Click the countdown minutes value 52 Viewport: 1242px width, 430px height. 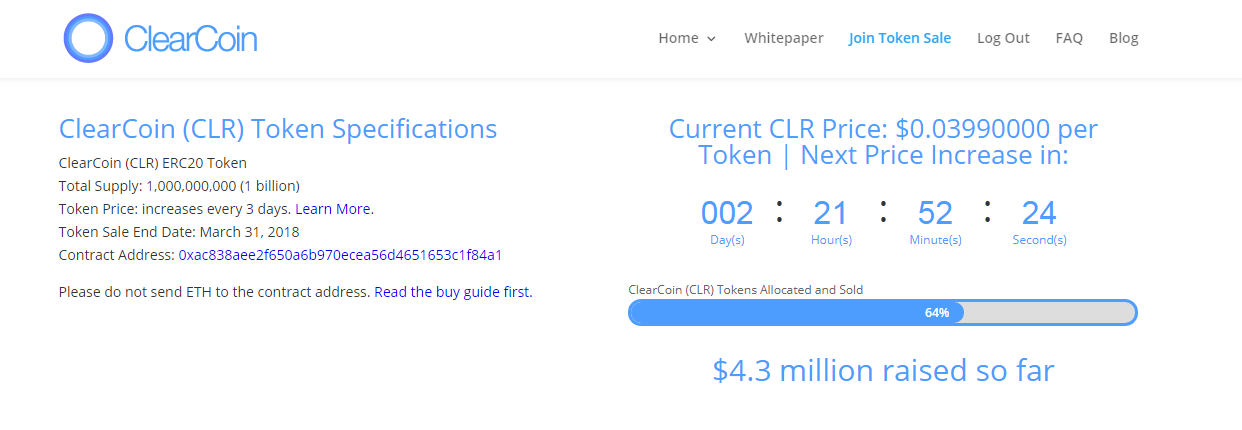coord(935,213)
